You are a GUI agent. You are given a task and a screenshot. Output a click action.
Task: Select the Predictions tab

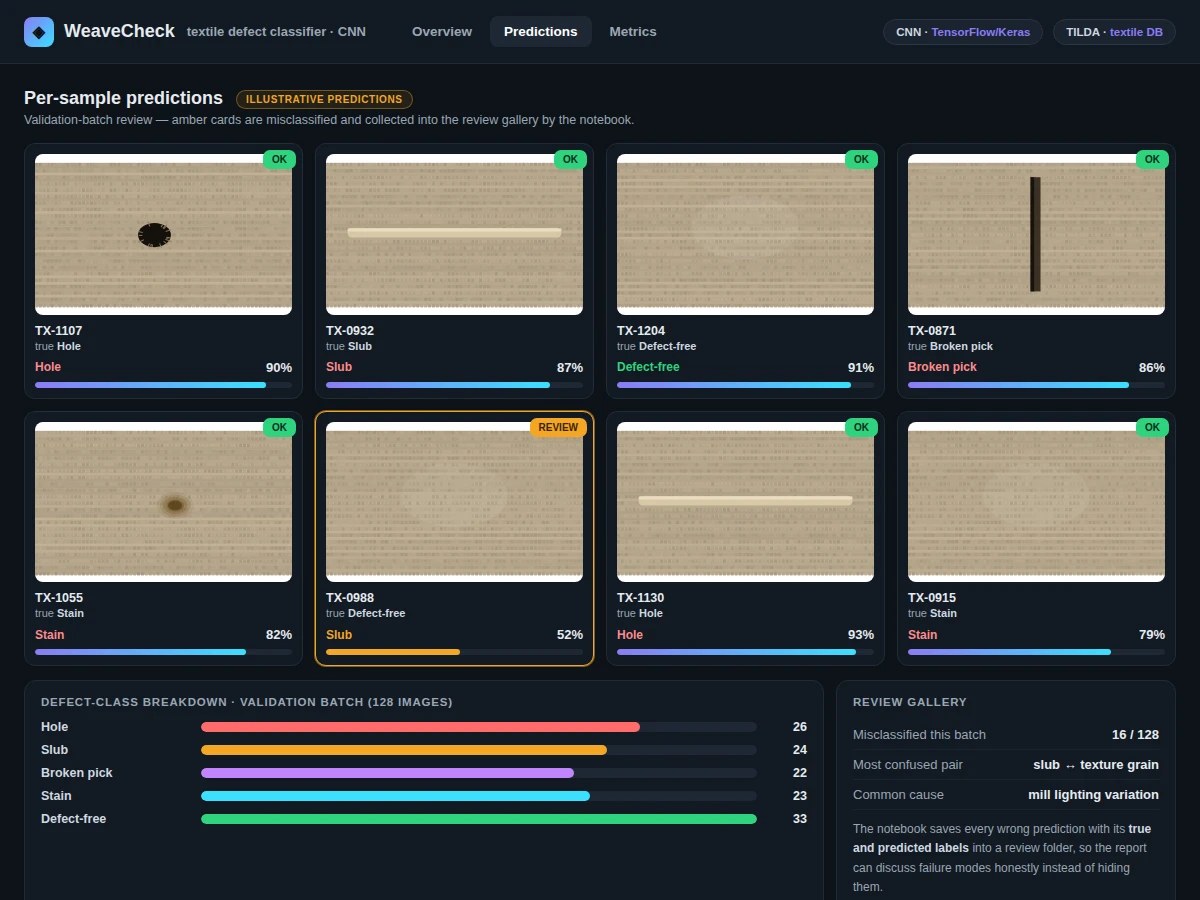[x=540, y=32]
